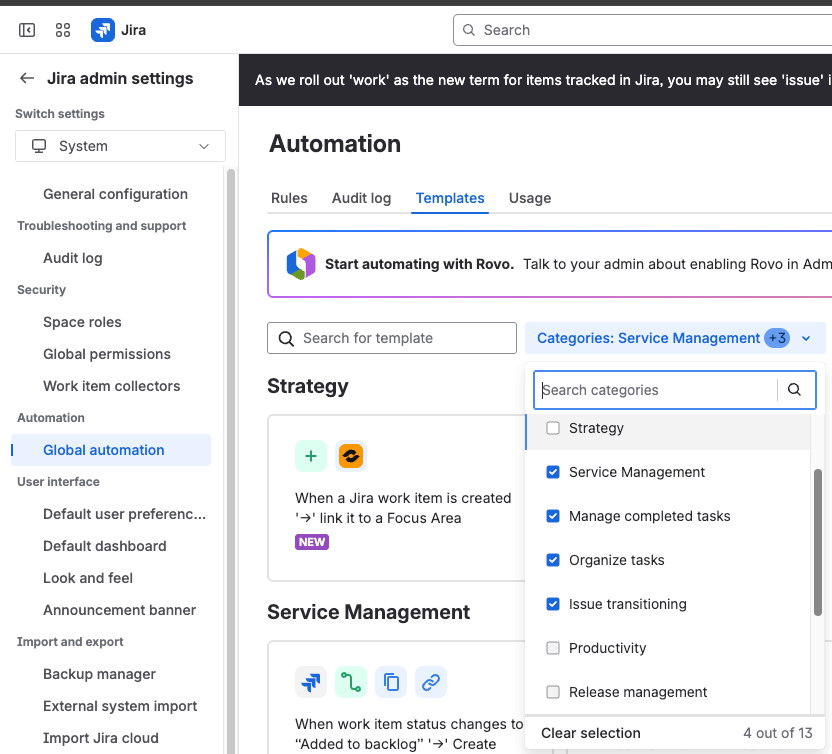Uncheck the Organize tasks checkbox
The height and width of the screenshot is (754, 832).
click(x=553, y=560)
